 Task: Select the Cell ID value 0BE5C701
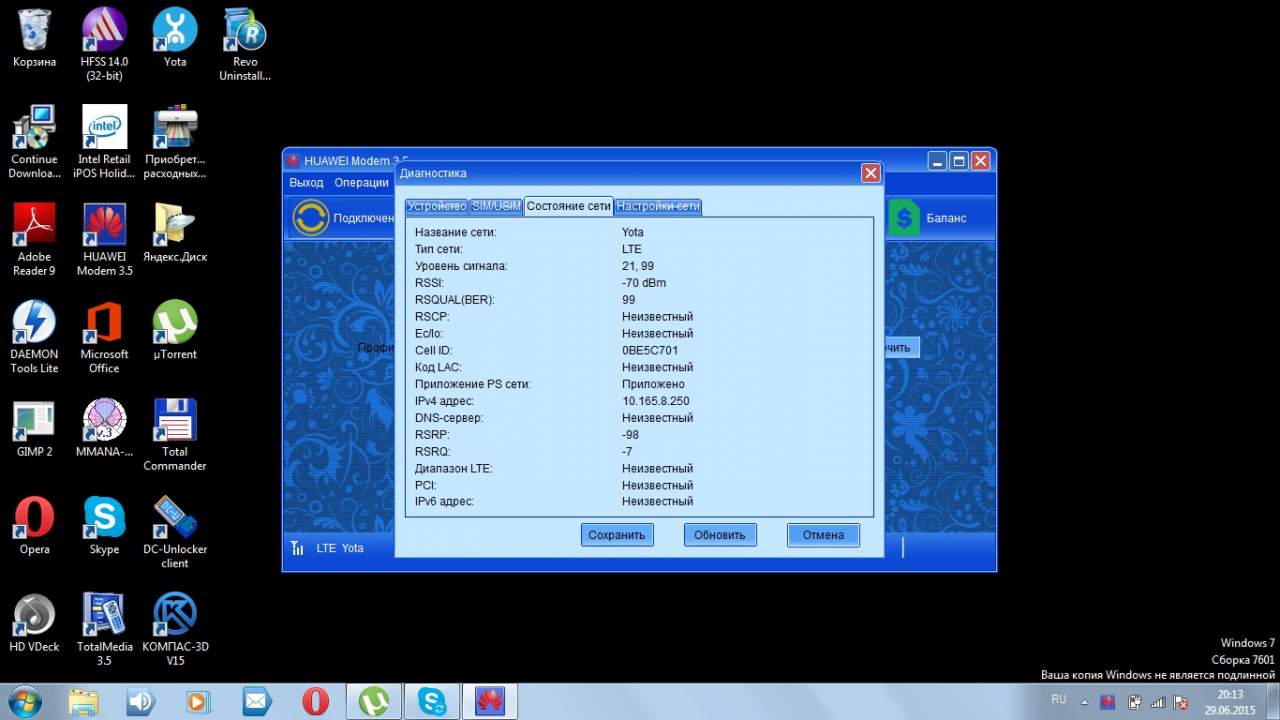click(x=650, y=350)
